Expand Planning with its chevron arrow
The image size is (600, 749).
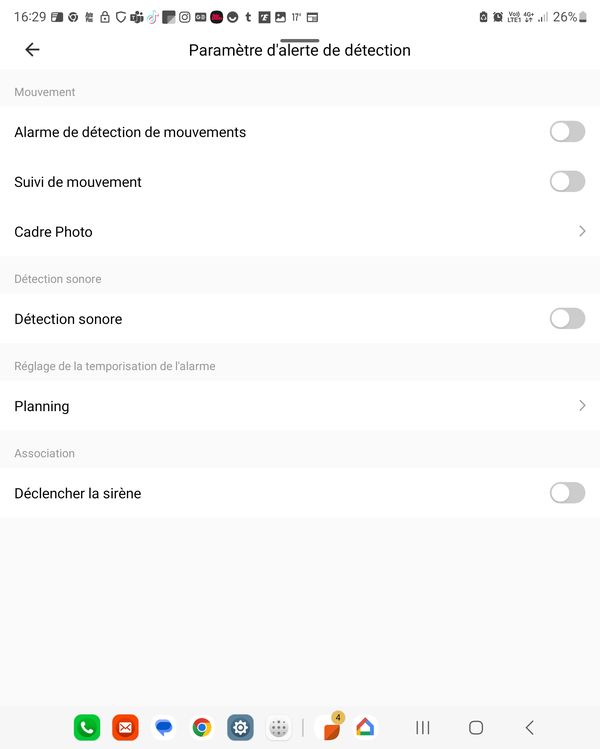click(582, 406)
